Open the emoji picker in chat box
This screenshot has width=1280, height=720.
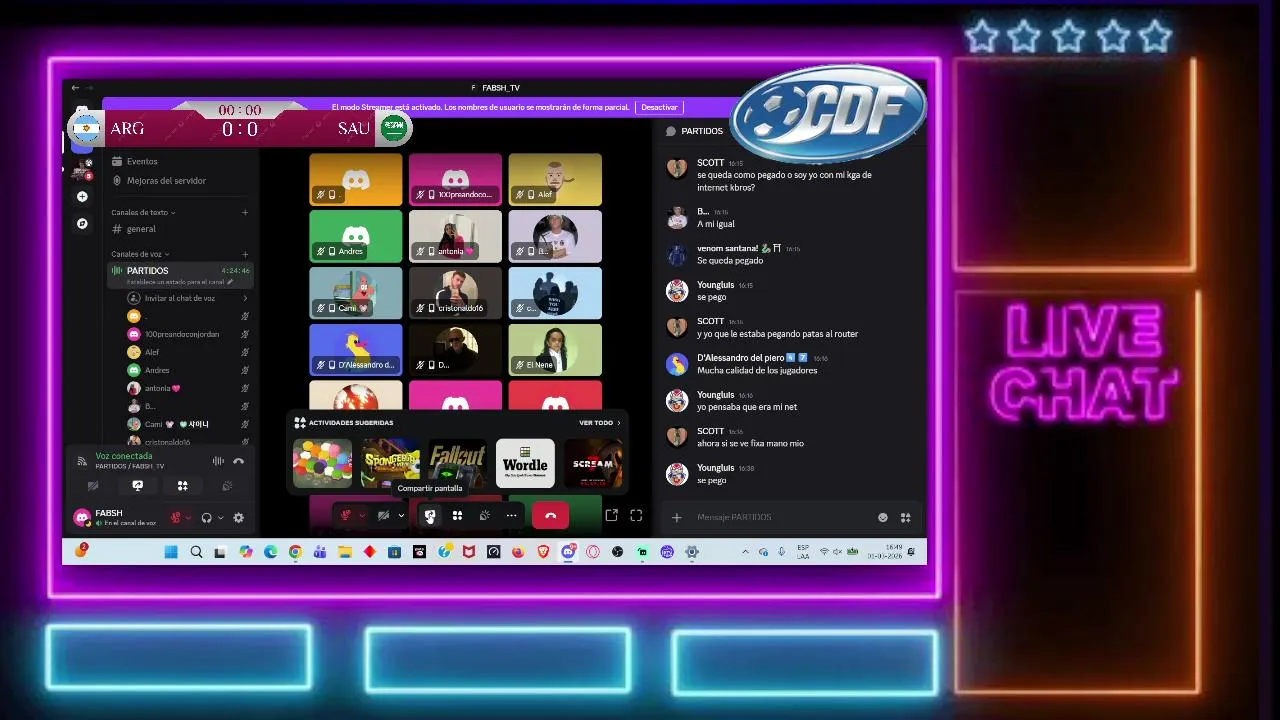[x=882, y=517]
